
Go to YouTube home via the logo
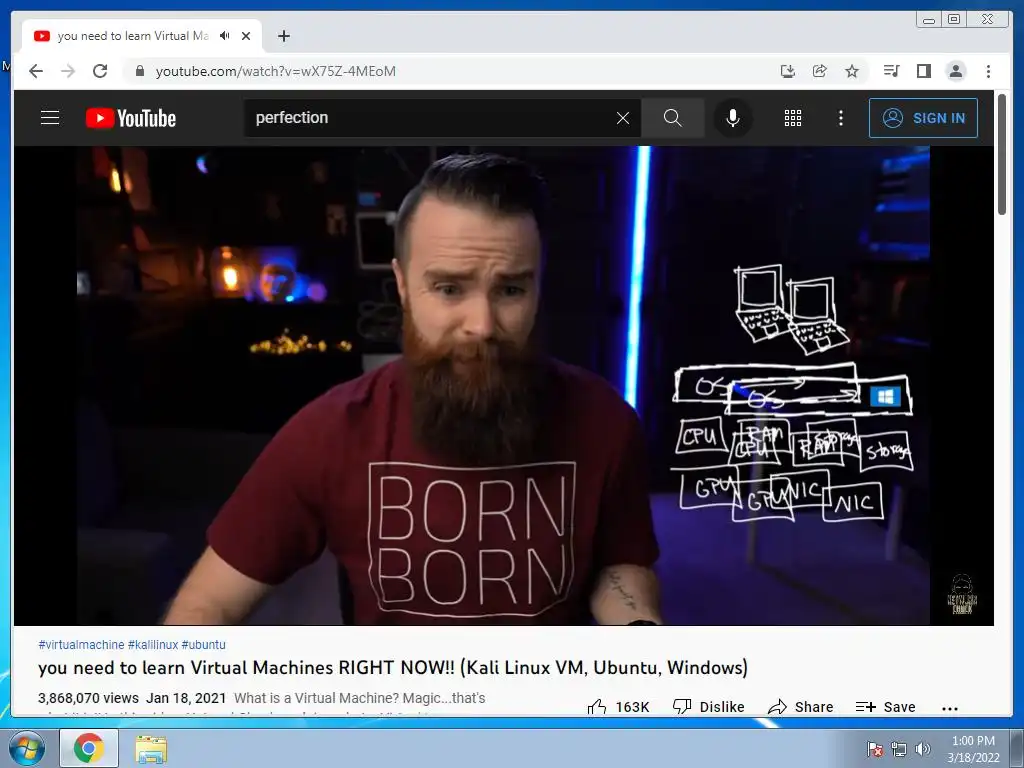(131, 118)
